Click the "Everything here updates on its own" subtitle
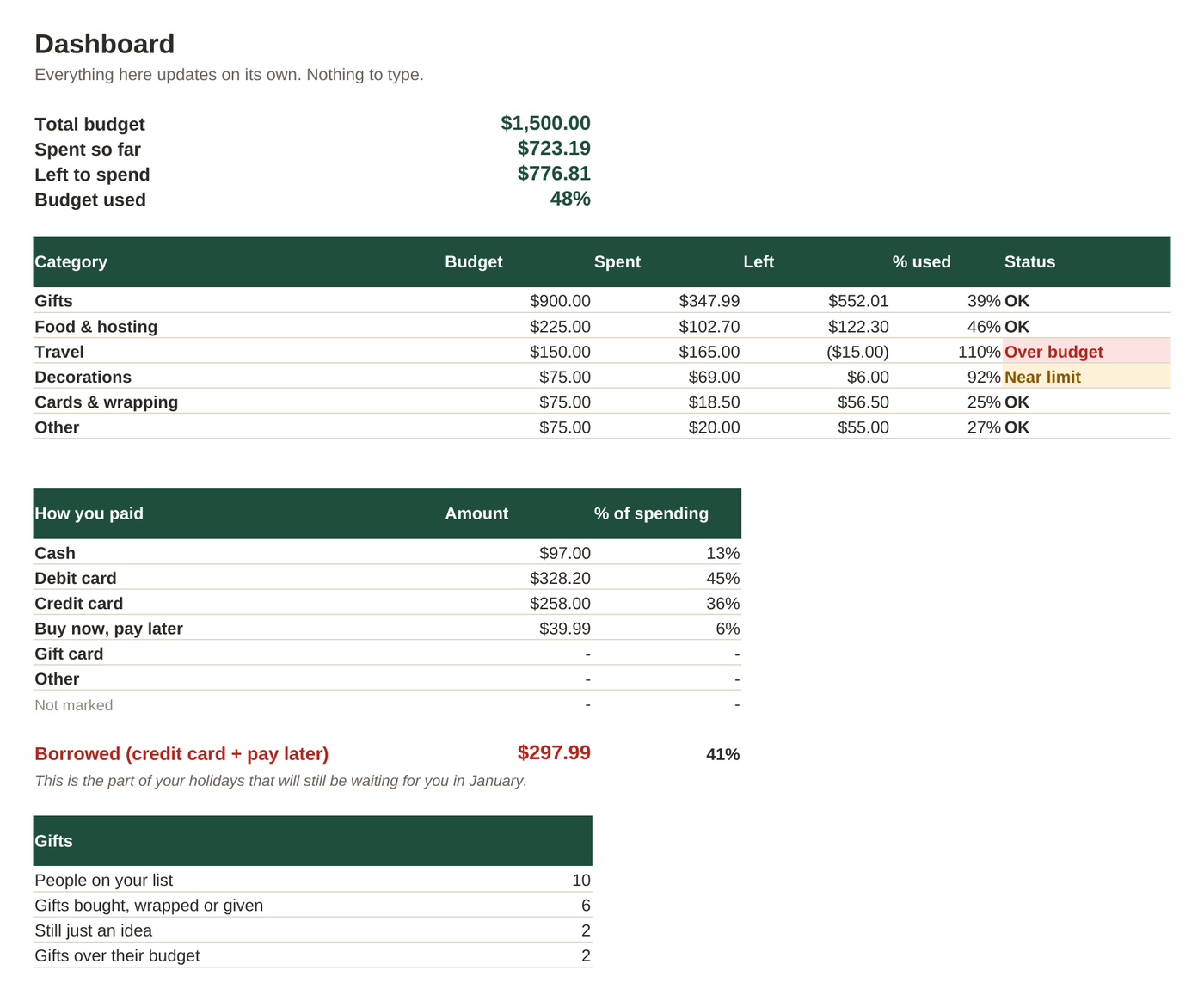The height and width of the screenshot is (1001, 1204). (x=229, y=75)
